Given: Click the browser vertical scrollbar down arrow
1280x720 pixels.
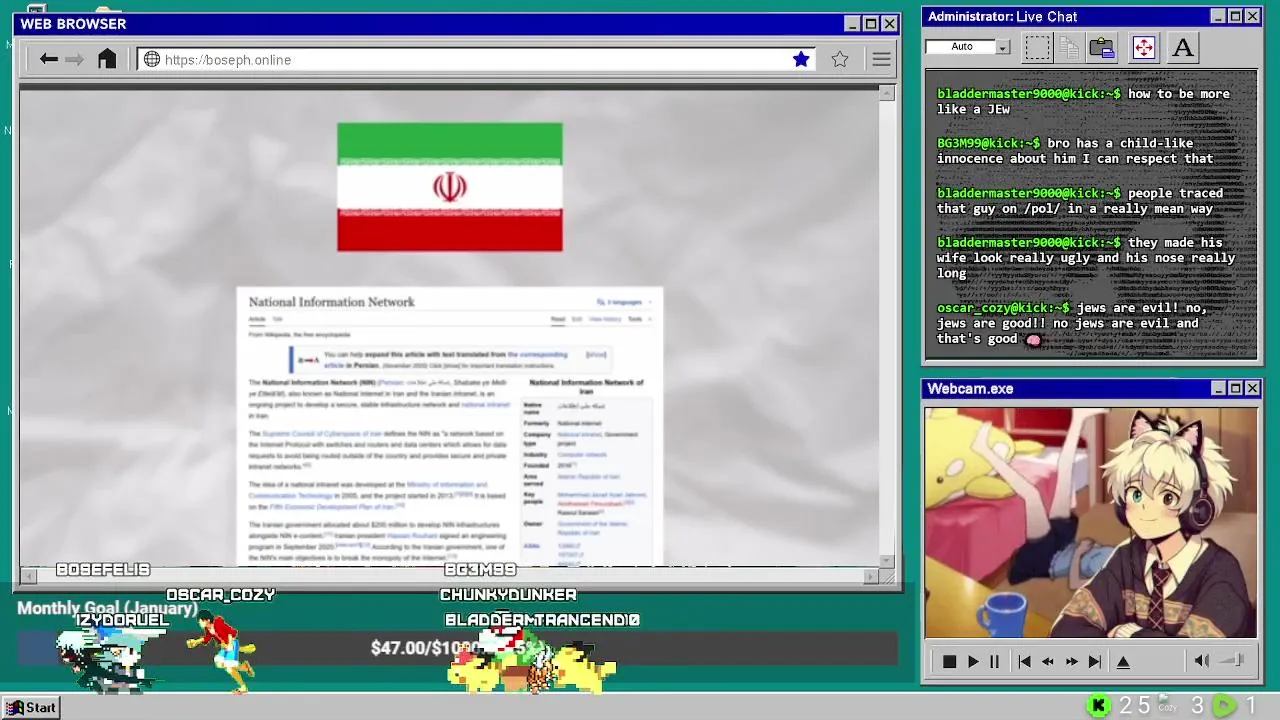Looking at the screenshot, I should click(x=887, y=561).
